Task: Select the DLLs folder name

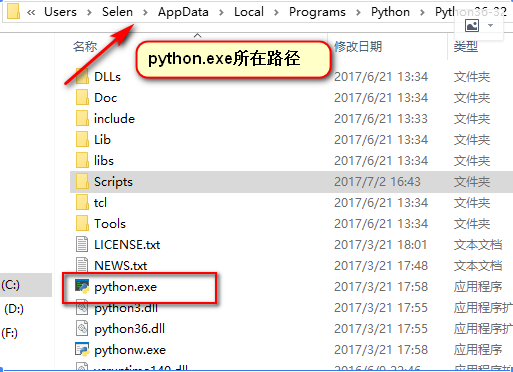Action: 107,77
